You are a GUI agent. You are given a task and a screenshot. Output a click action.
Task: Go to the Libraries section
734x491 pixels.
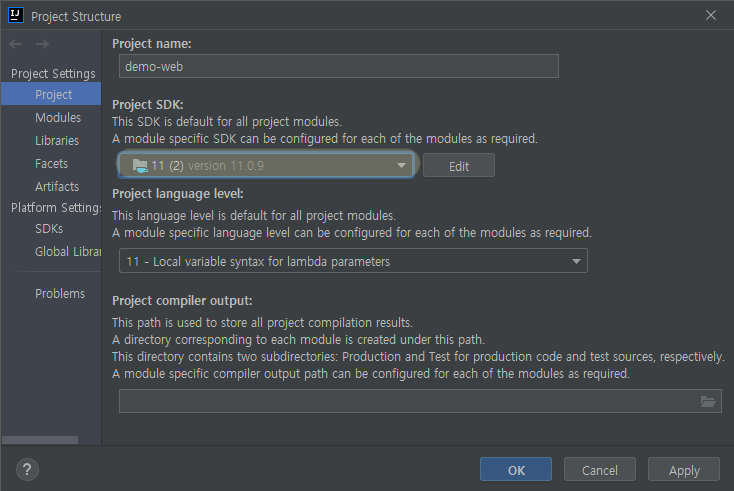57,141
